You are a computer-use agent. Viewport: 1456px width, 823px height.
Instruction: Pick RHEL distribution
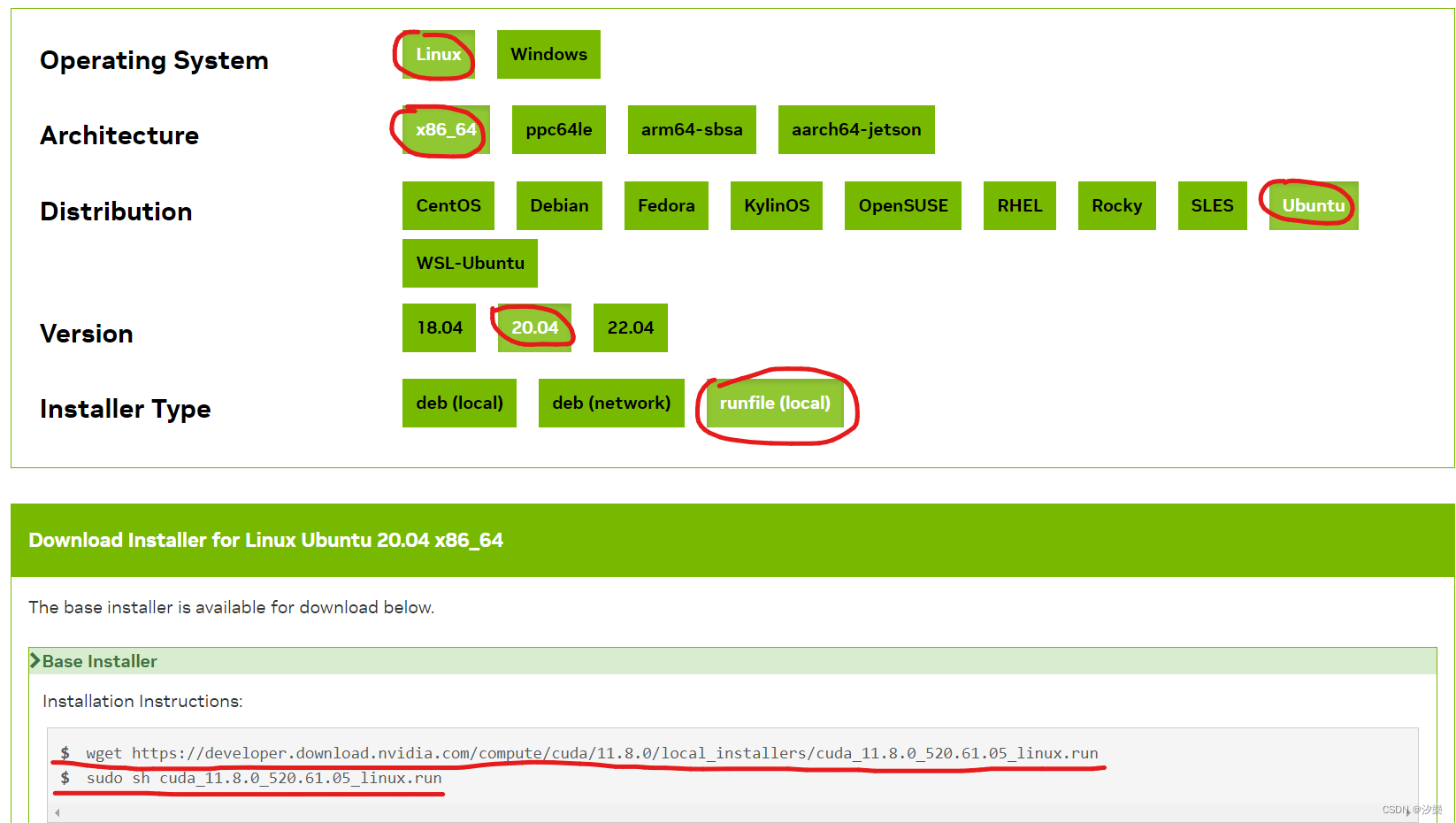(1020, 205)
